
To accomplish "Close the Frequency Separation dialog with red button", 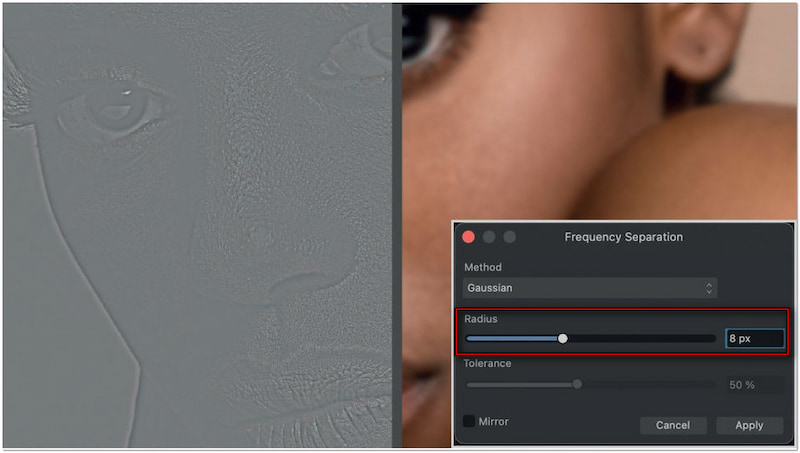I will click(468, 237).
